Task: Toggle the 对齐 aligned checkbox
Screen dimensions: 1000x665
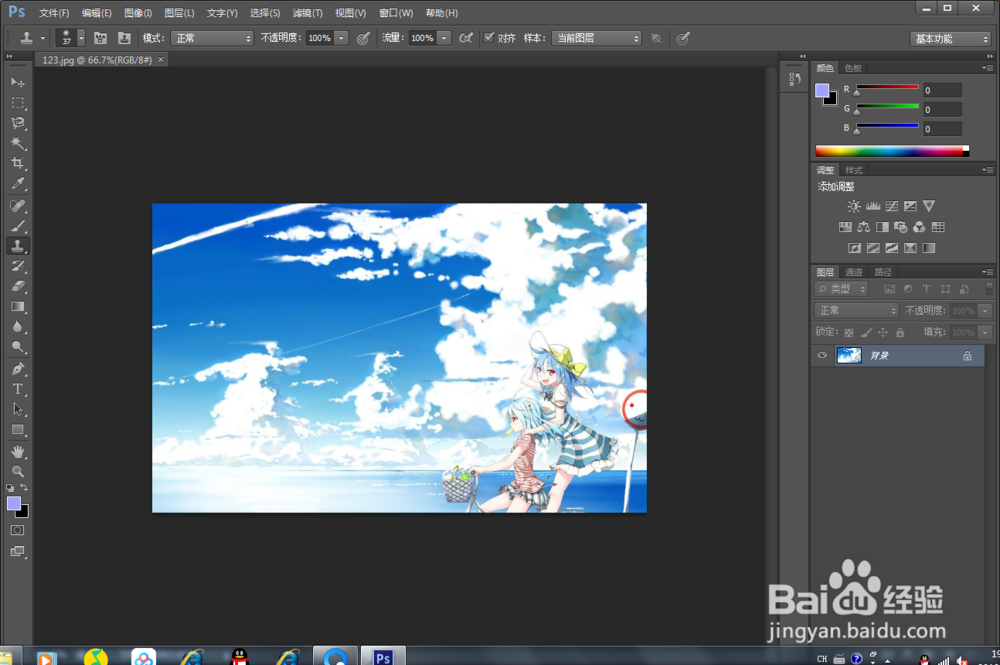Action: (x=489, y=38)
